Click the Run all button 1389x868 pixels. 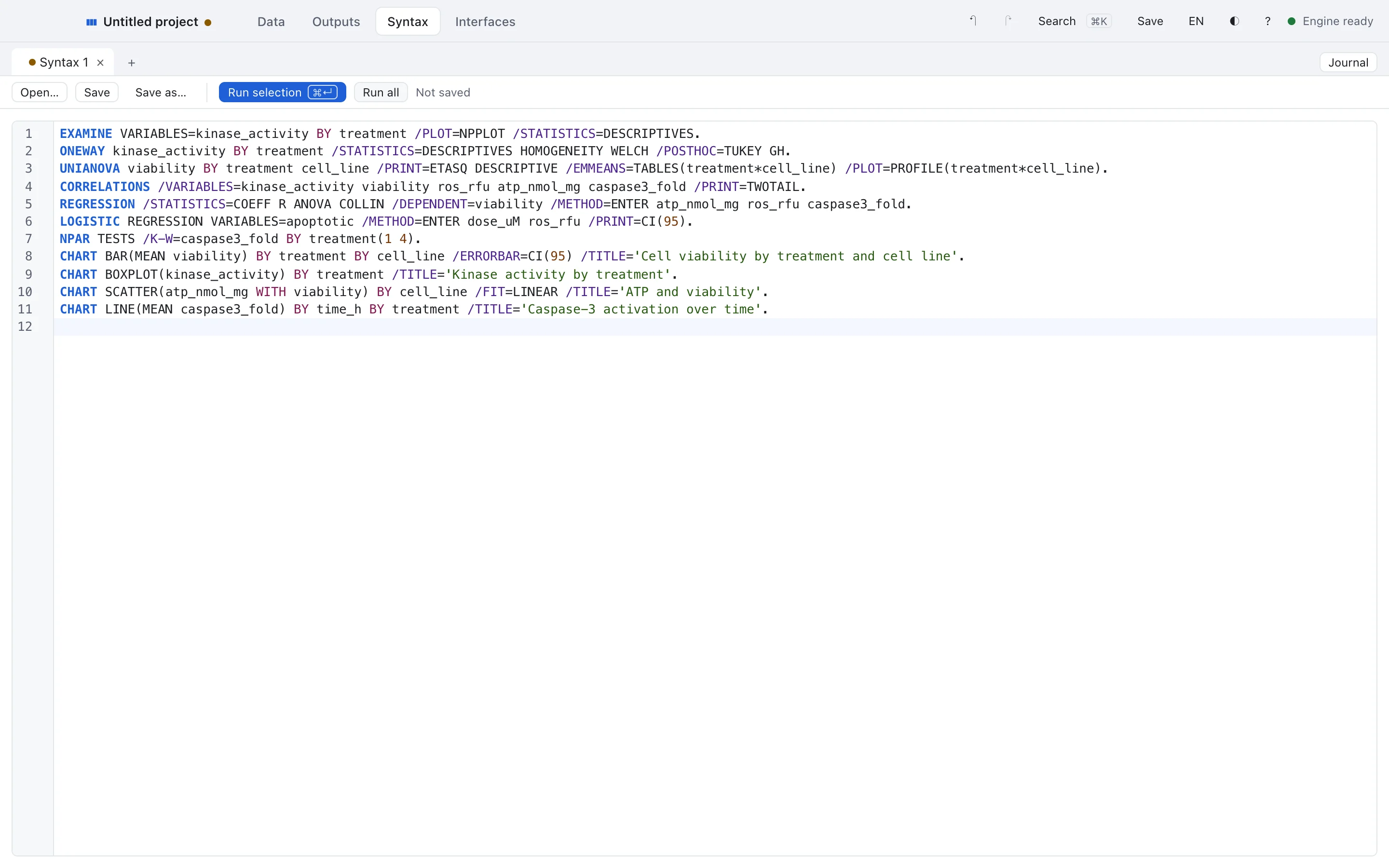coord(381,93)
